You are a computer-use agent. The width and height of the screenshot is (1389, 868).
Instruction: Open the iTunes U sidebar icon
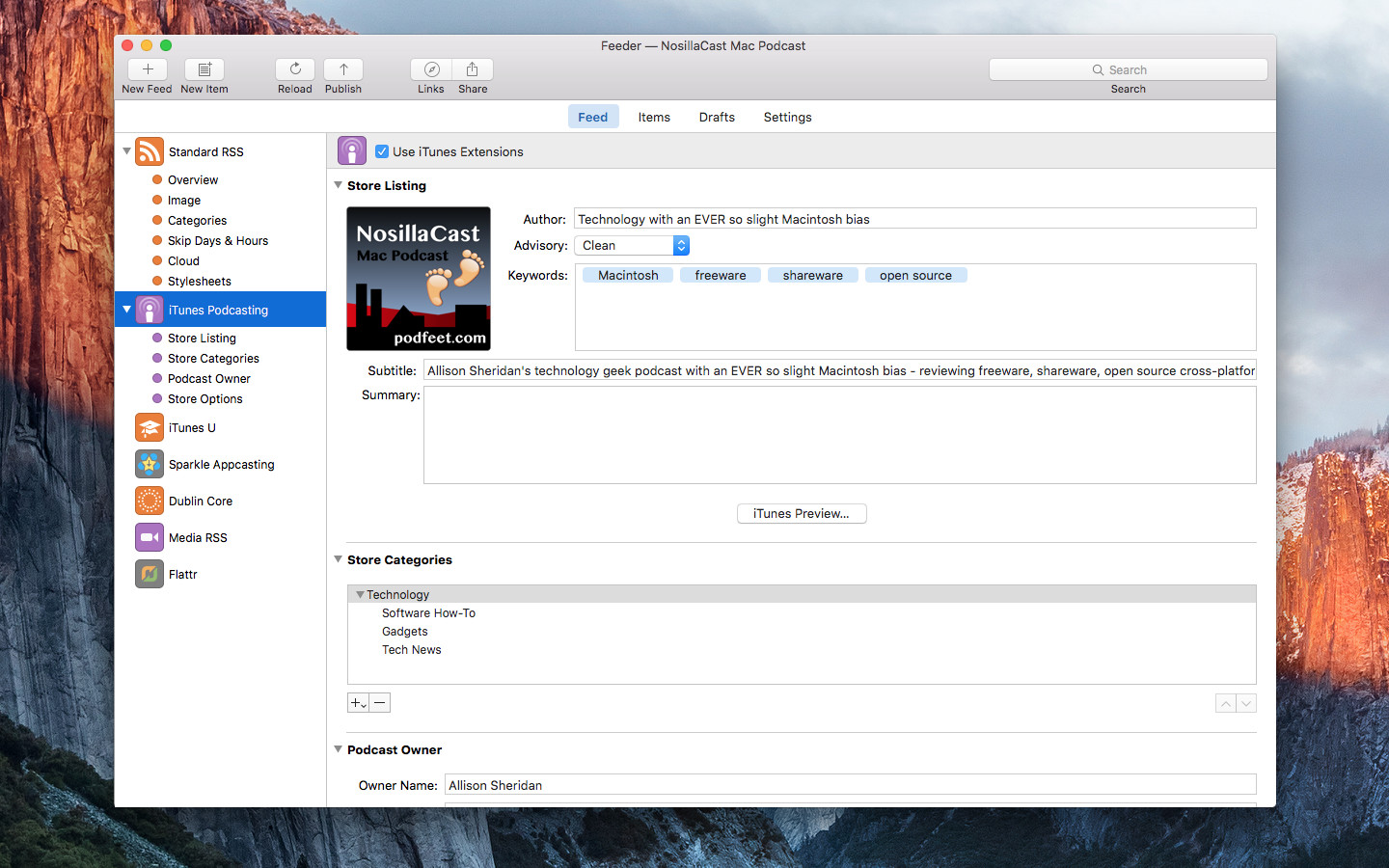(x=150, y=427)
